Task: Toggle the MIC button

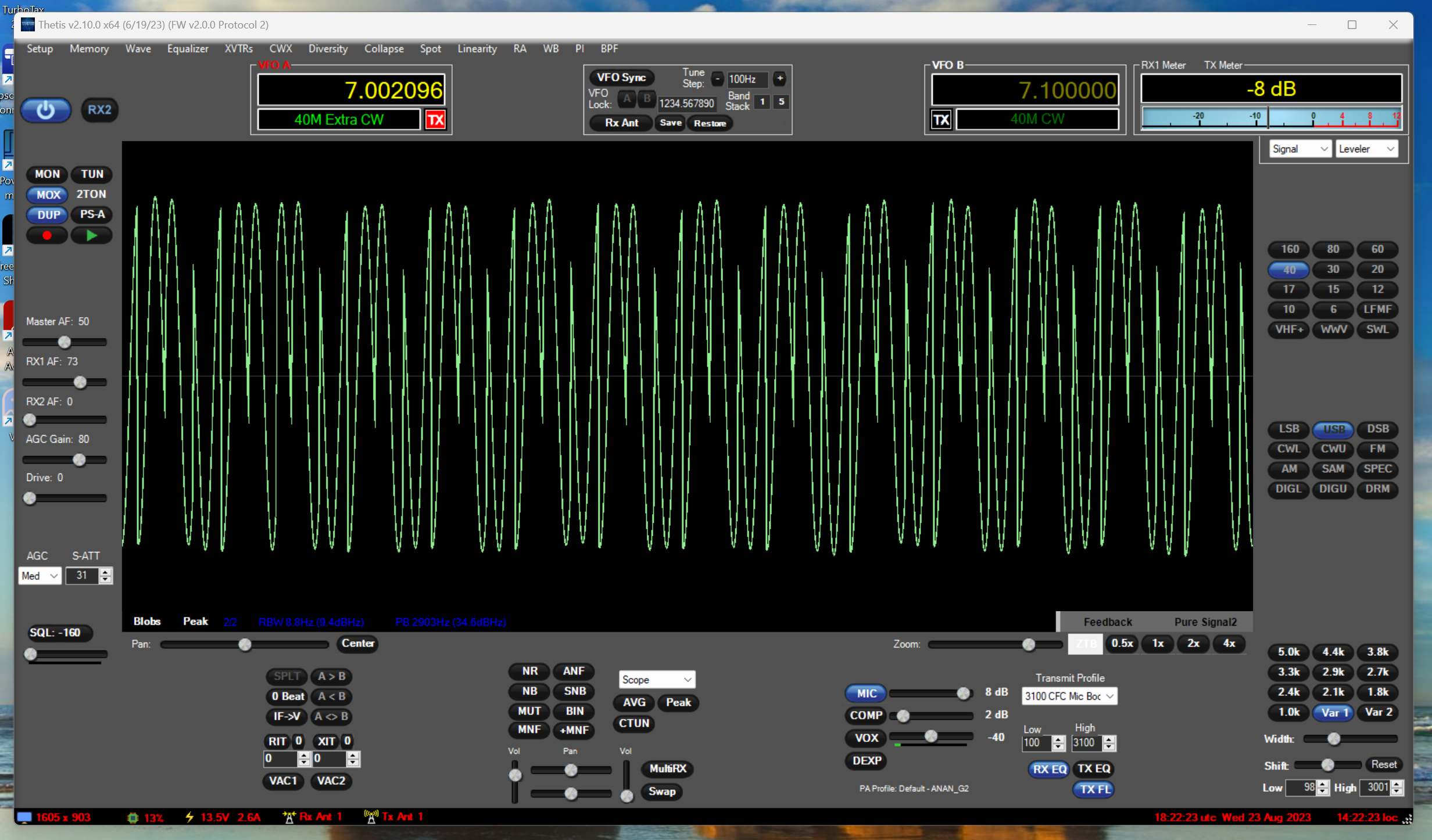Action: tap(866, 693)
